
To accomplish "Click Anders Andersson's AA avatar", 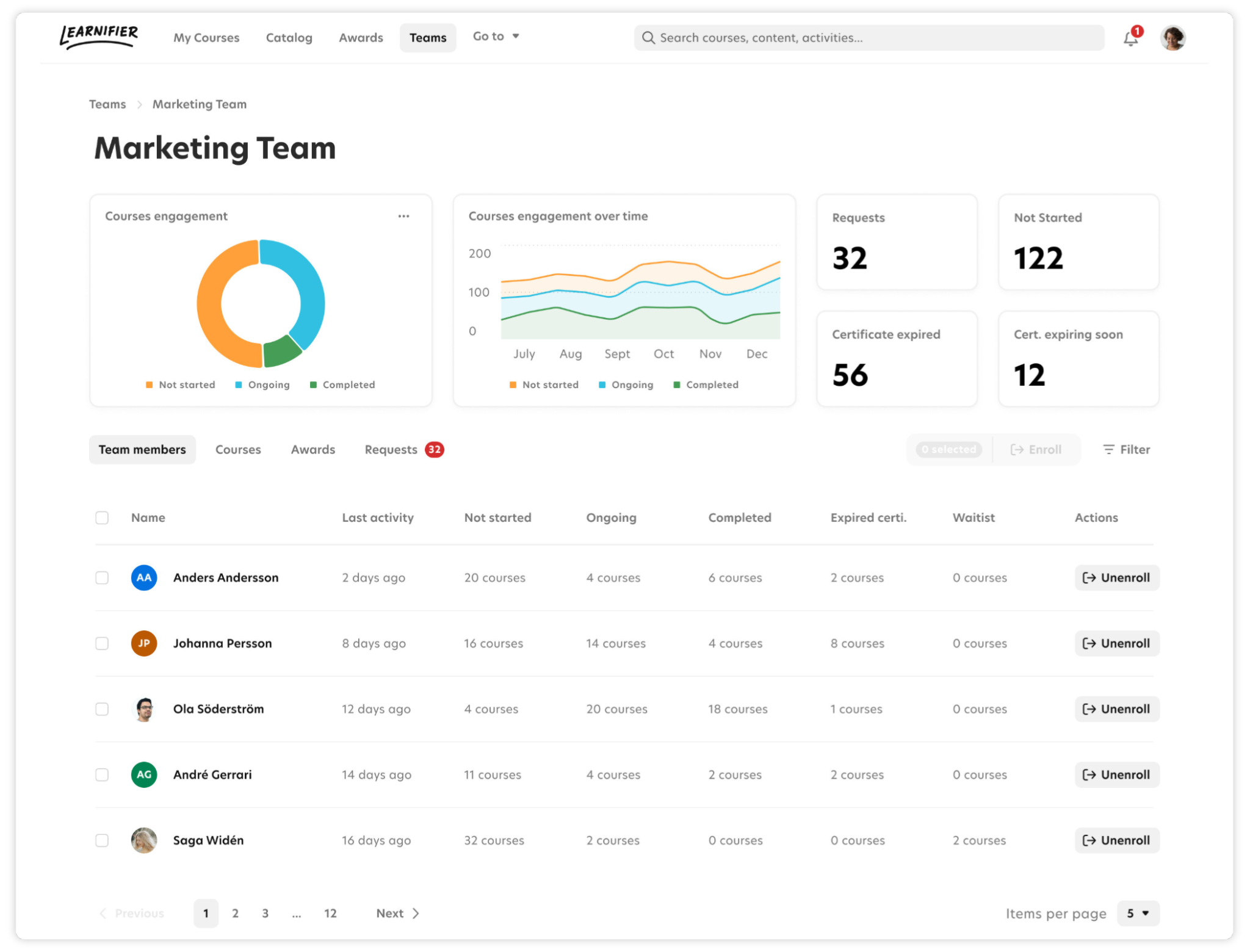I will 144,577.
